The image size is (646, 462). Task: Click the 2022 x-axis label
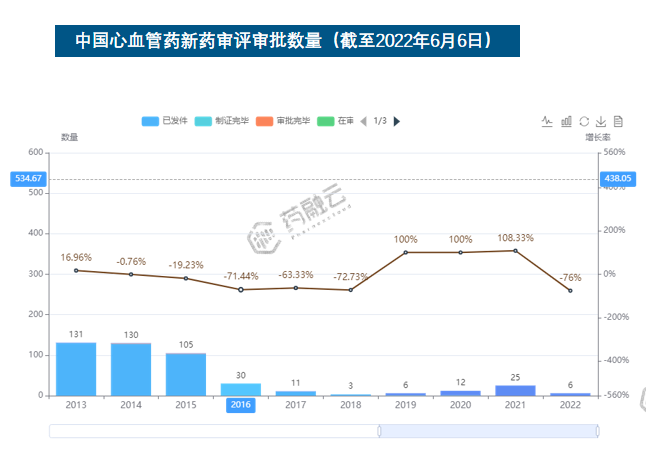click(x=570, y=405)
